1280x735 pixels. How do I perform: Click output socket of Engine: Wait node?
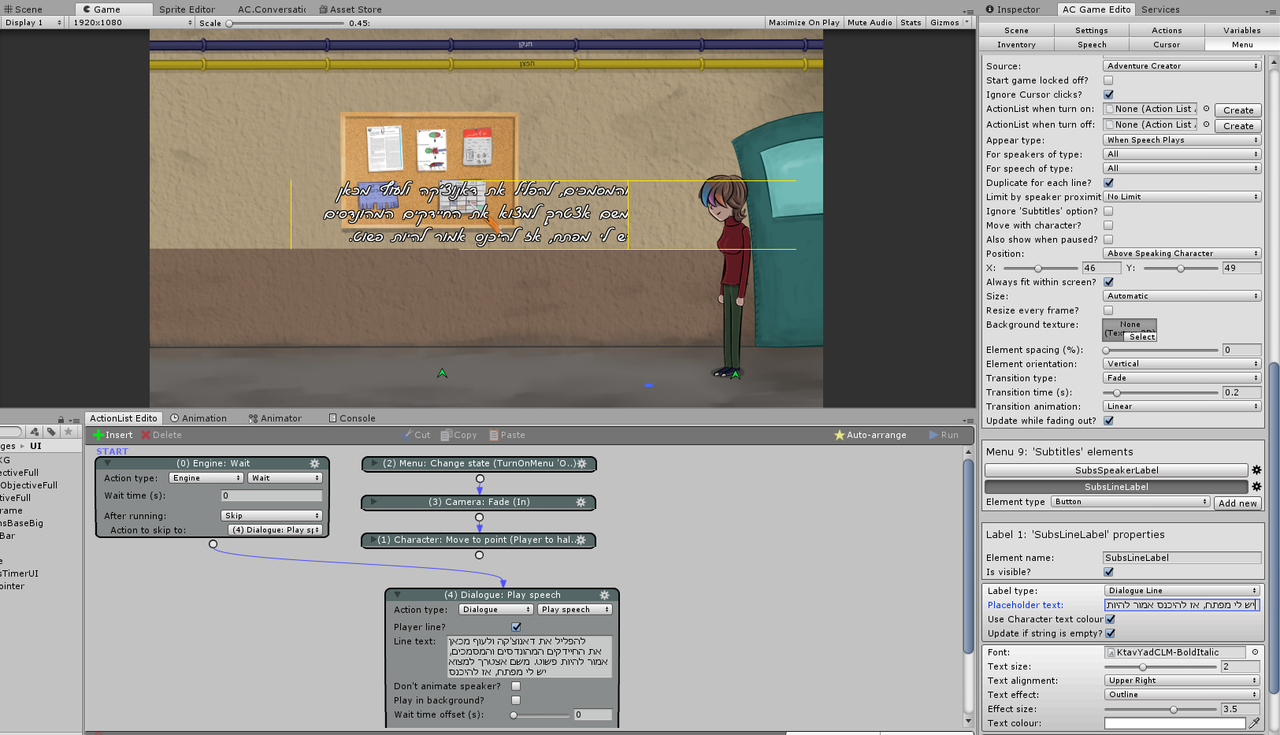213,544
